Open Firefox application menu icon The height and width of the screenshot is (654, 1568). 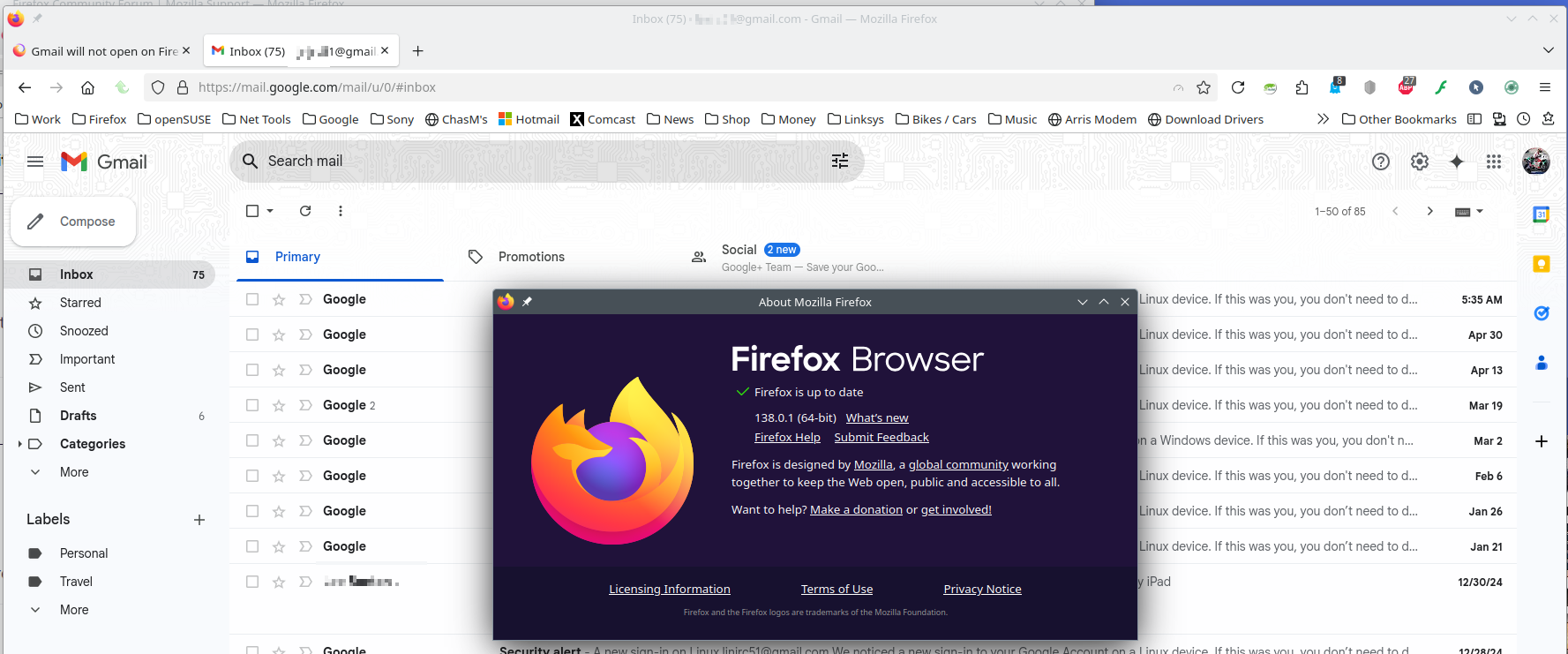1545,87
